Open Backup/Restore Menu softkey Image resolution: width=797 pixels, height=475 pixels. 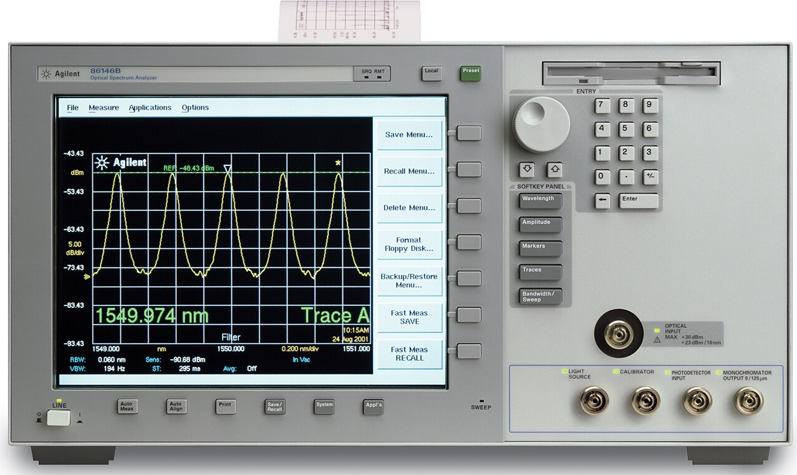409,281
